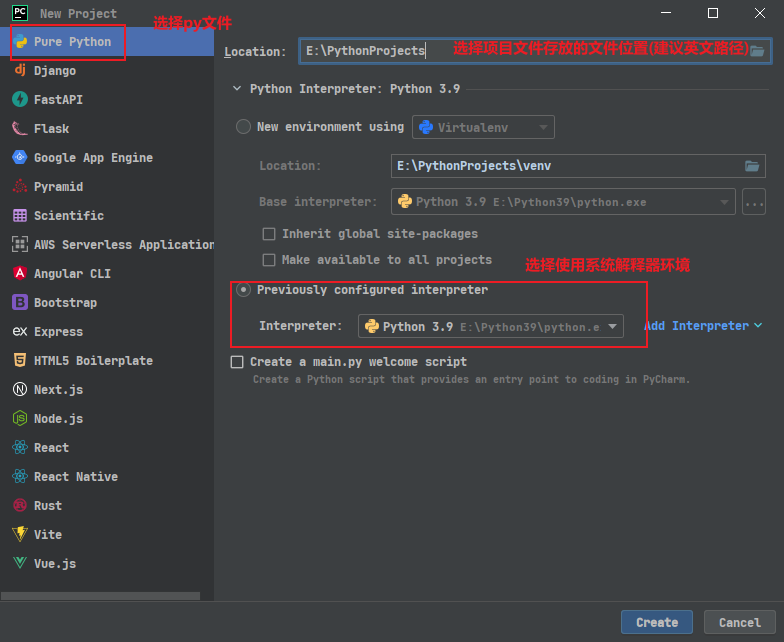Image resolution: width=784 pixels, height=642 pixels.
Task: Click the 'Vite' label in the list
Action: point(48,534)
